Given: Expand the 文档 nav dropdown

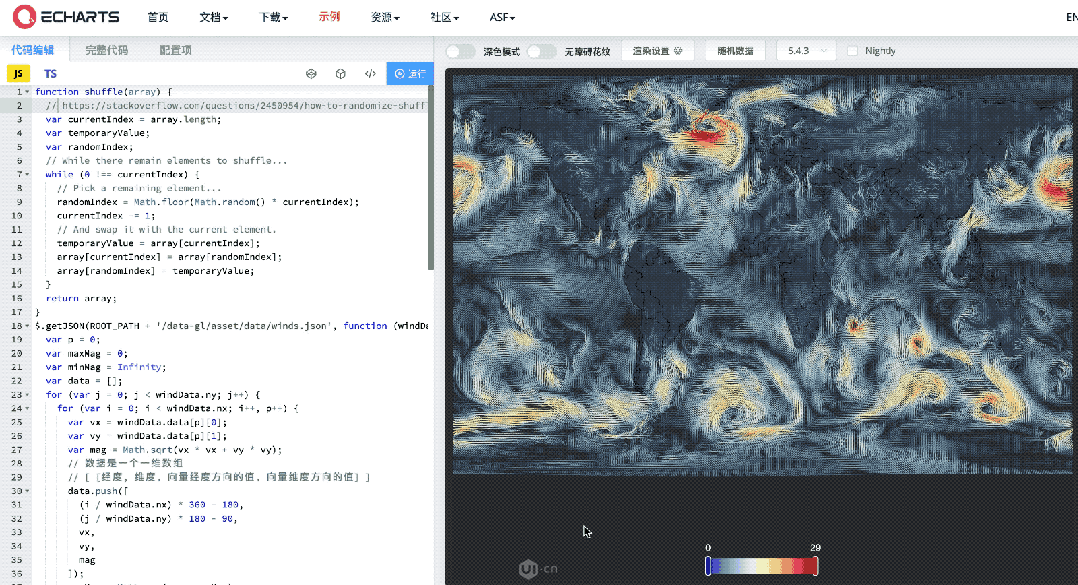Looking at the screenshot, I should click(213, 17).
